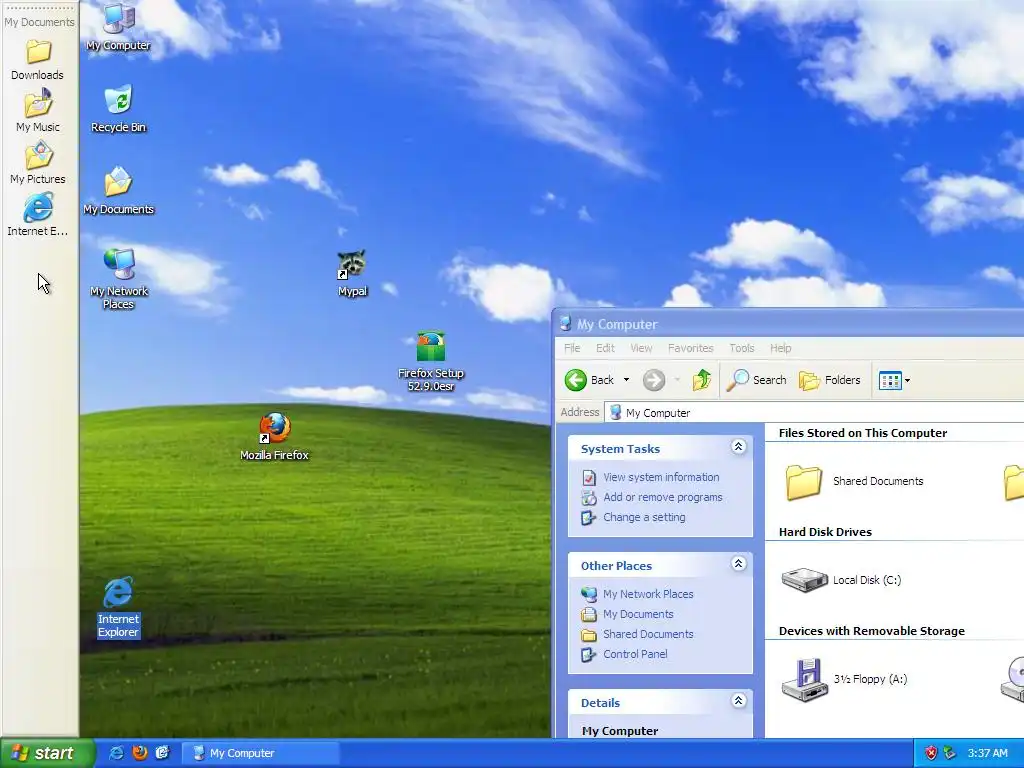Open the Tools menu in My Computer
Screen dimensions: 1024x768
(x=742, y=348)
